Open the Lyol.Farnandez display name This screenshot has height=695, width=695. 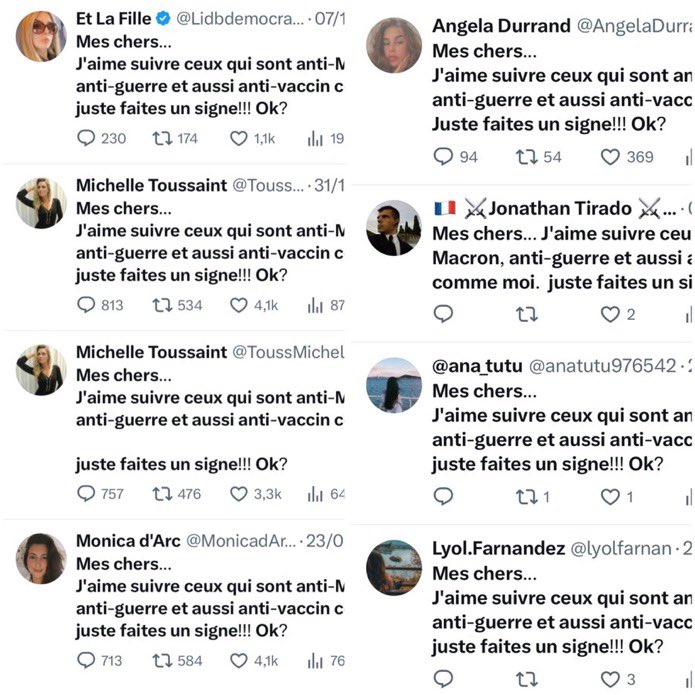499,549
